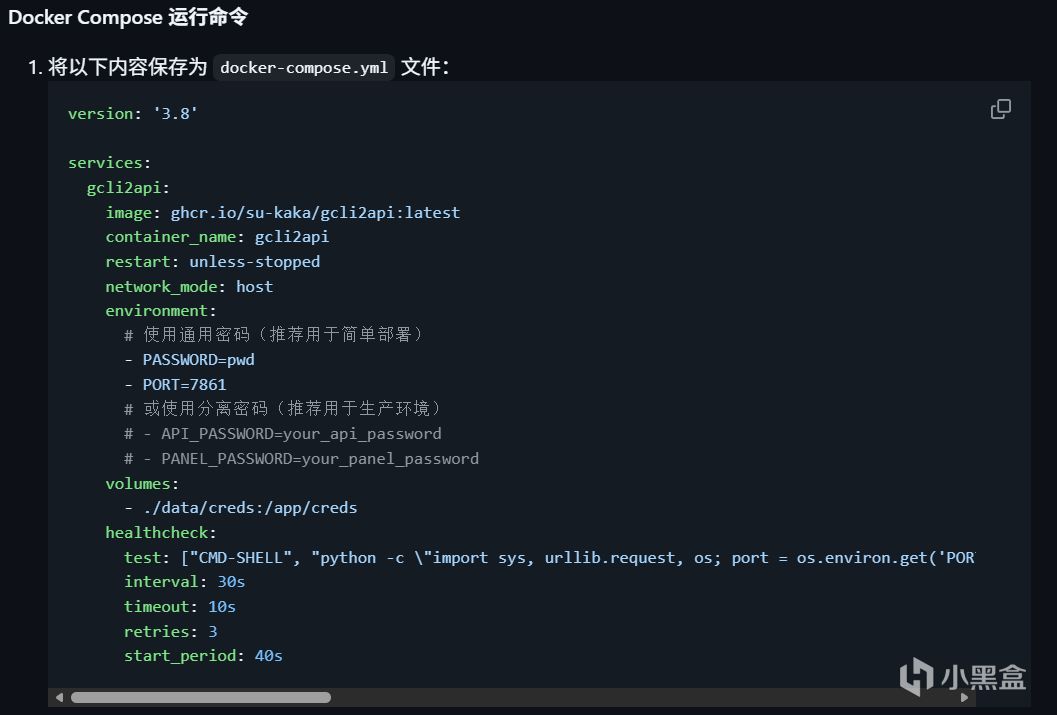Click the commented PANEL_PASSWORD line
Image resolution: width=1057 pixels, height=715 pixels.
pyautogui.click(x=301, y=459)
